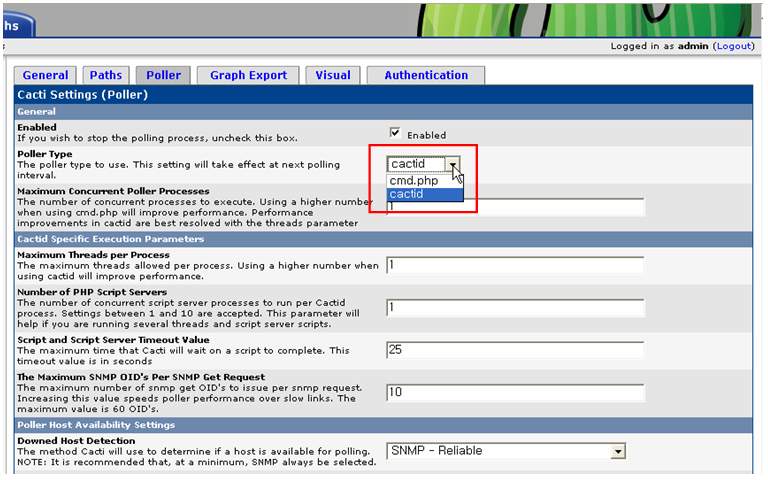Image resolution: width=768 pixels, height=480 pixels.
Task: Open the Graph Export tab
Action: (x=248, y=75)
